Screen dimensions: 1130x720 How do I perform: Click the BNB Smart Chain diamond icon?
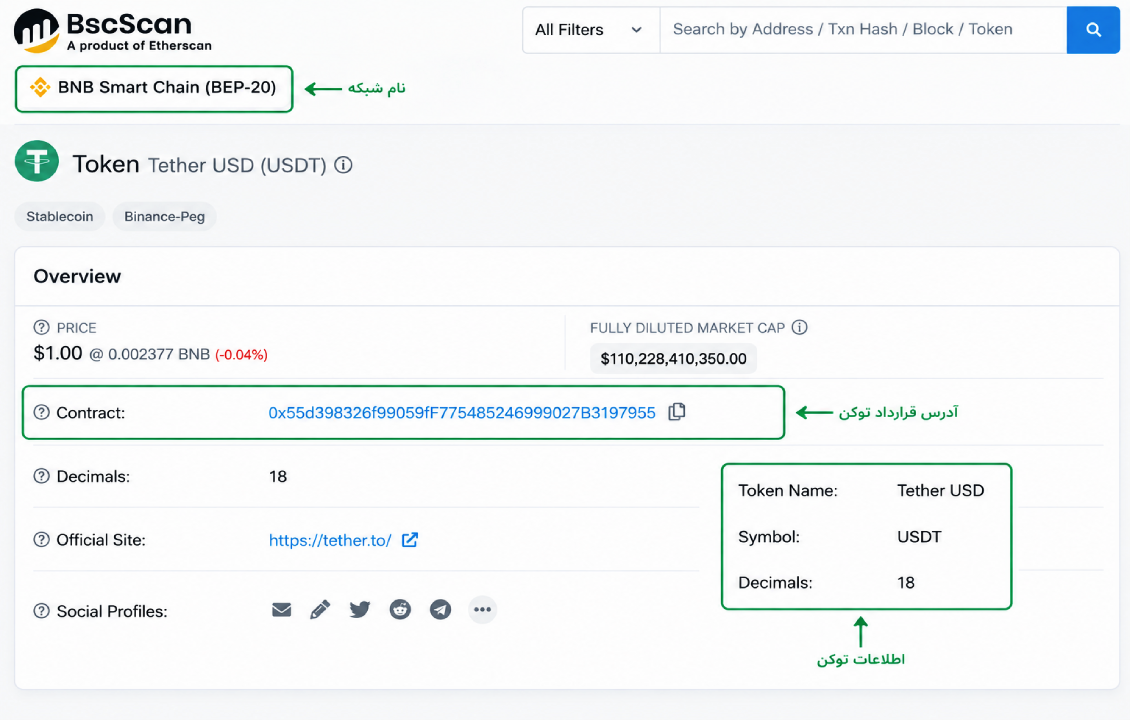point(40,87)
